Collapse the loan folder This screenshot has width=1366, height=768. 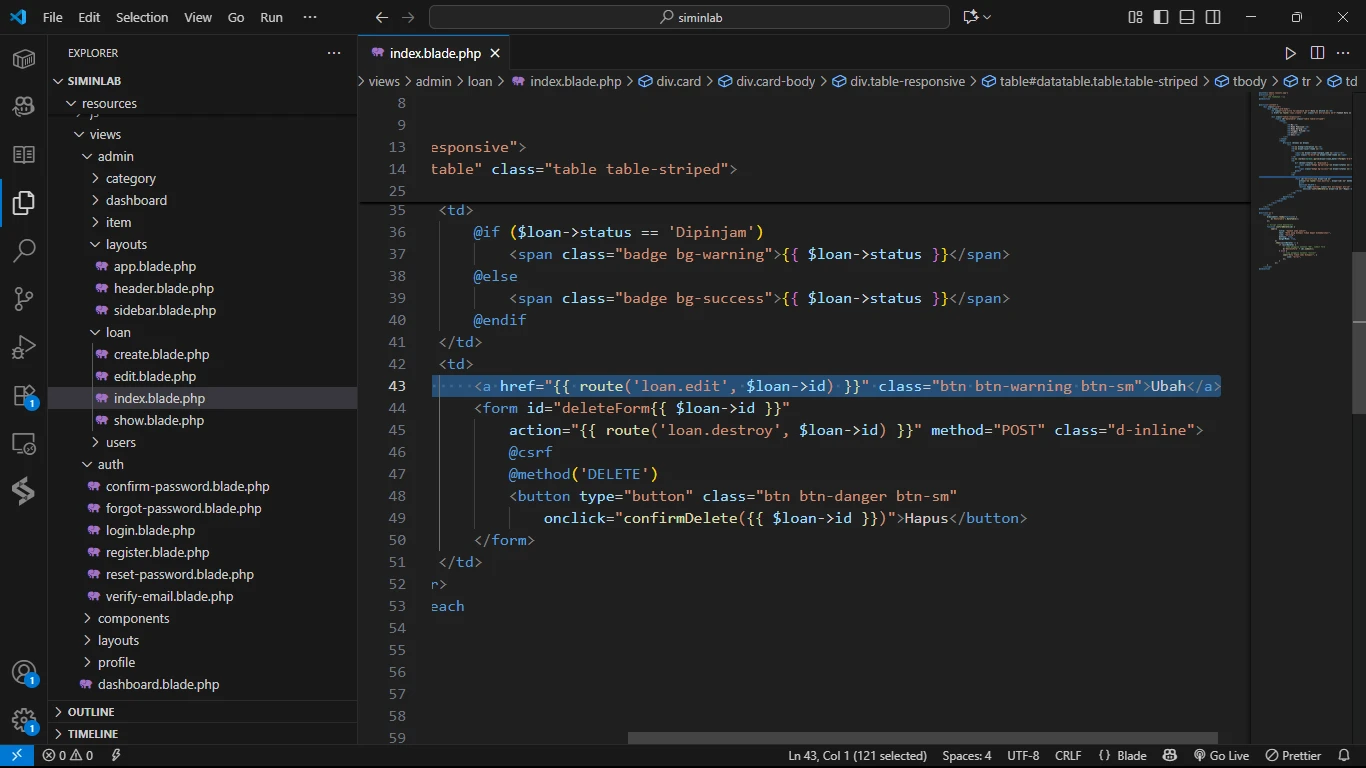(x=118, y=332)
